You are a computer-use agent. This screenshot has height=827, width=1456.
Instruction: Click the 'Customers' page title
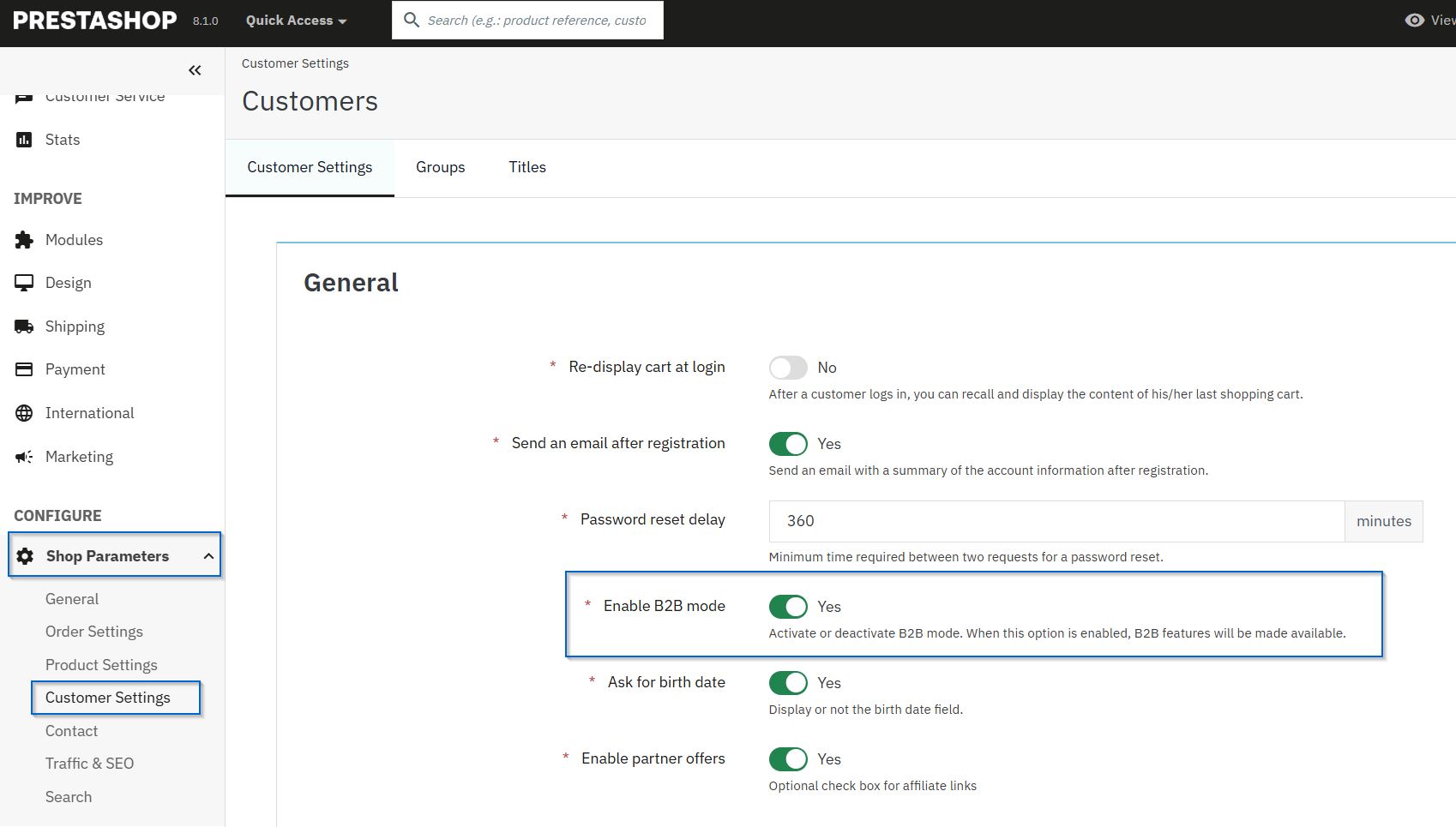[x=310, y=101]
